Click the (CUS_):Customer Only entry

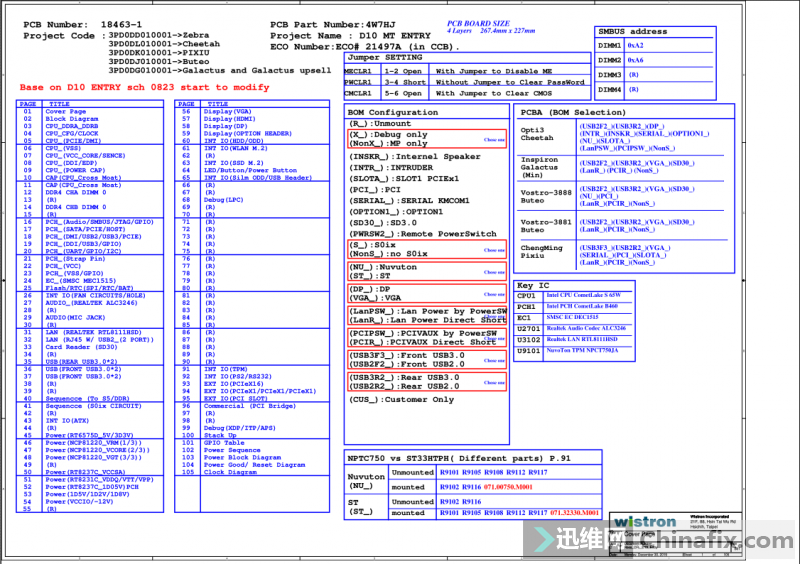coord(401,400)
